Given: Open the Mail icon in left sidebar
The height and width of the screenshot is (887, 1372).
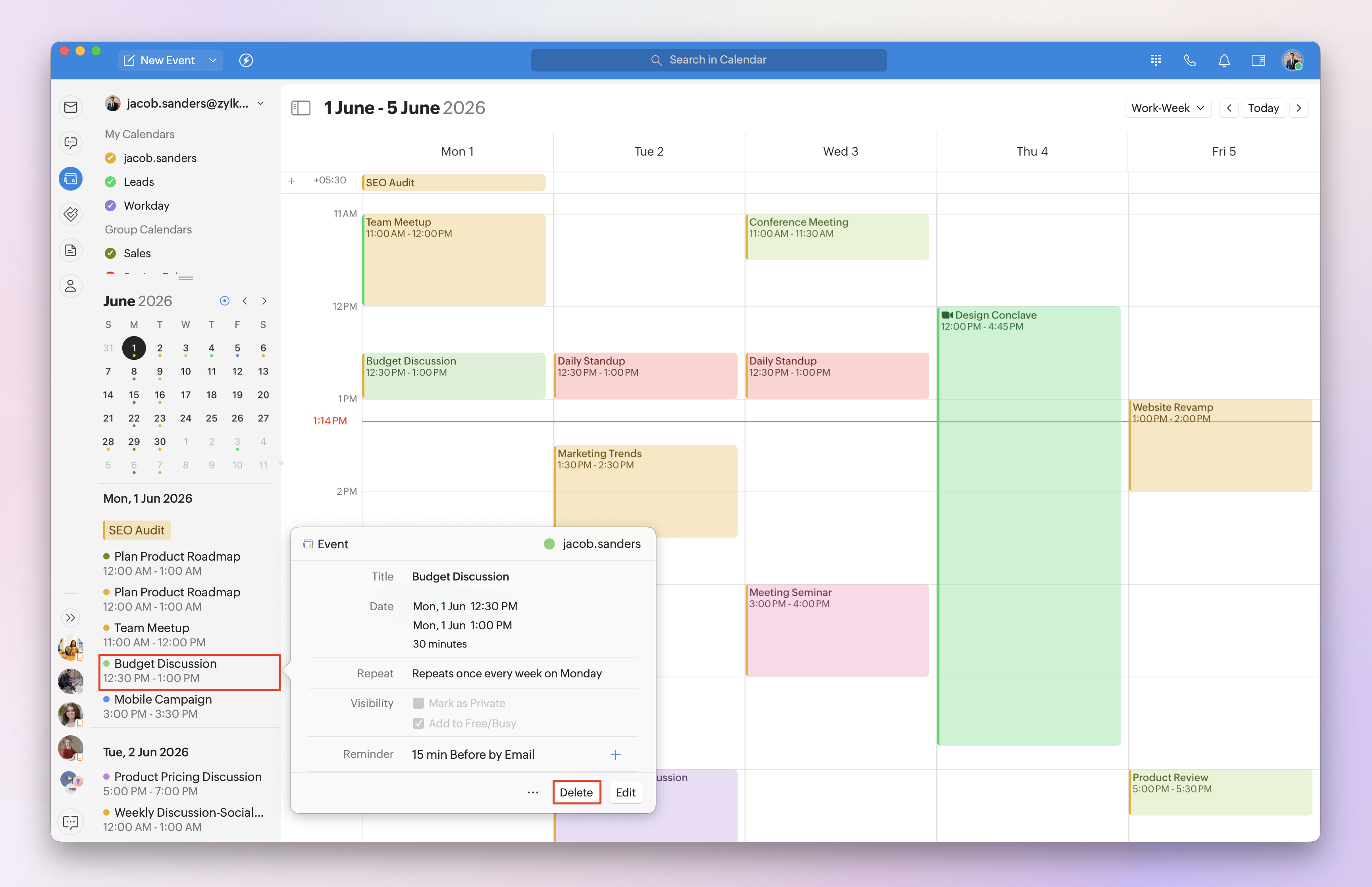Looking at the screenshot, I should [x=70, y=107].
